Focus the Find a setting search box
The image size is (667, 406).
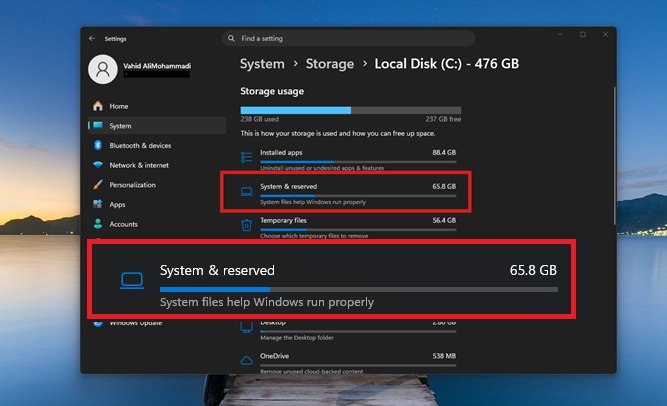348,38
